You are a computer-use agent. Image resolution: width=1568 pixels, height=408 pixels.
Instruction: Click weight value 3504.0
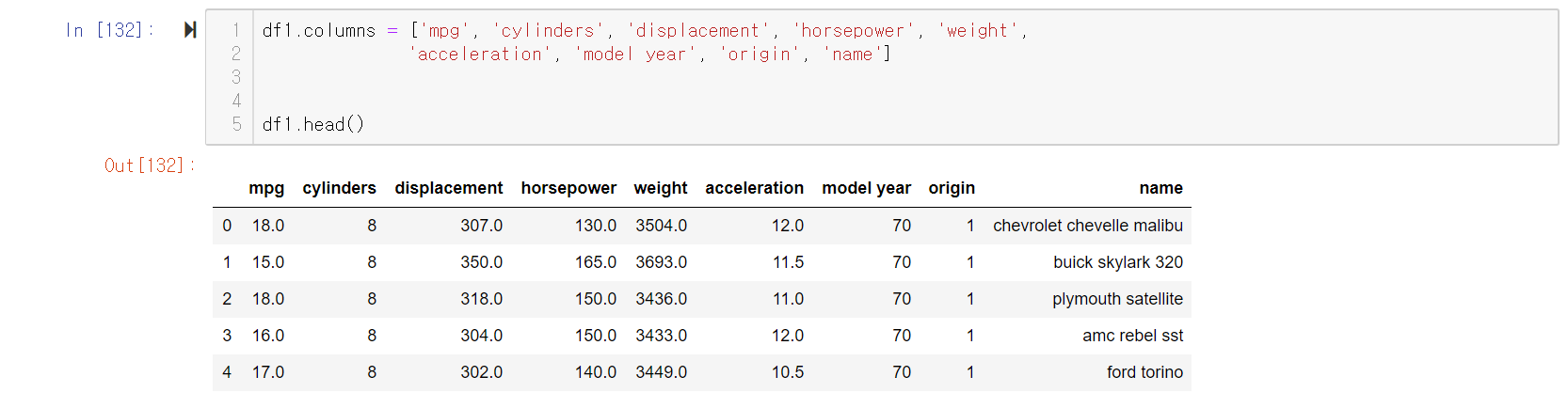point(661,226)
